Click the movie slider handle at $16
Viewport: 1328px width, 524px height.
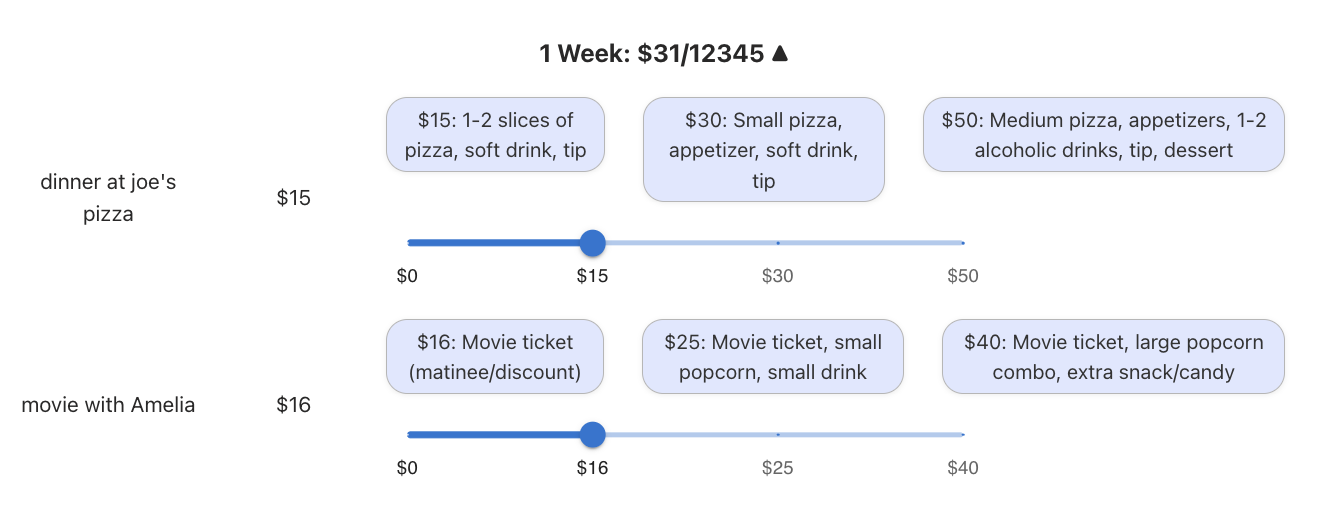(593, 435)
